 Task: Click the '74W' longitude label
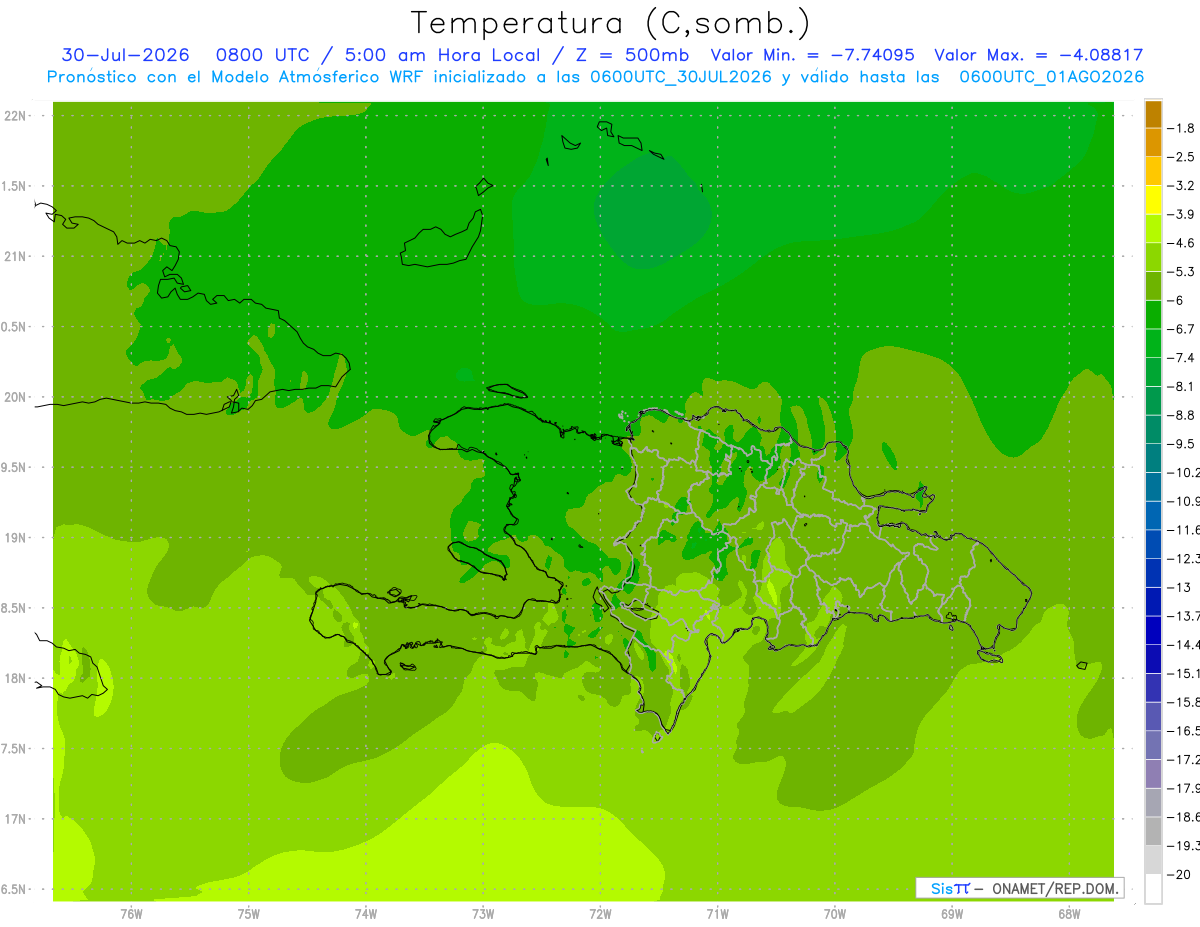point(366,914)
